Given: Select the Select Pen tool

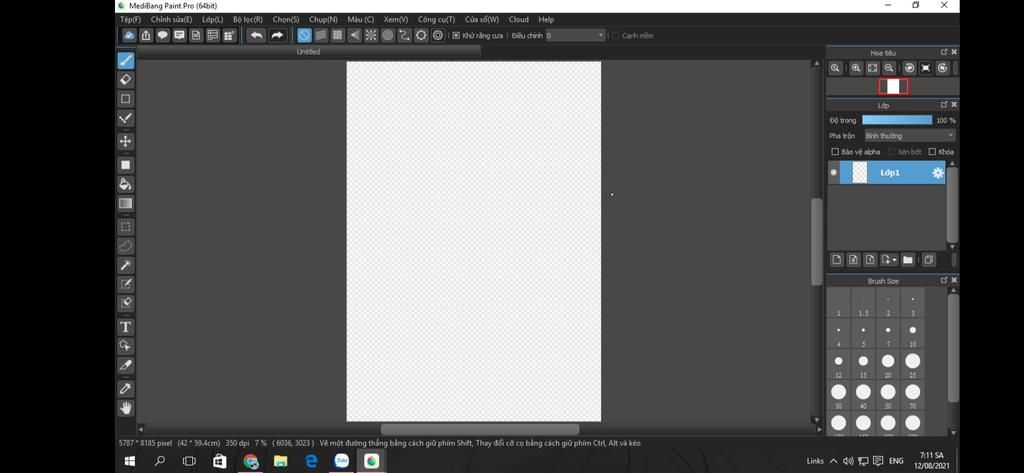Looking at the screenshot, I should (x=125, y=284).
